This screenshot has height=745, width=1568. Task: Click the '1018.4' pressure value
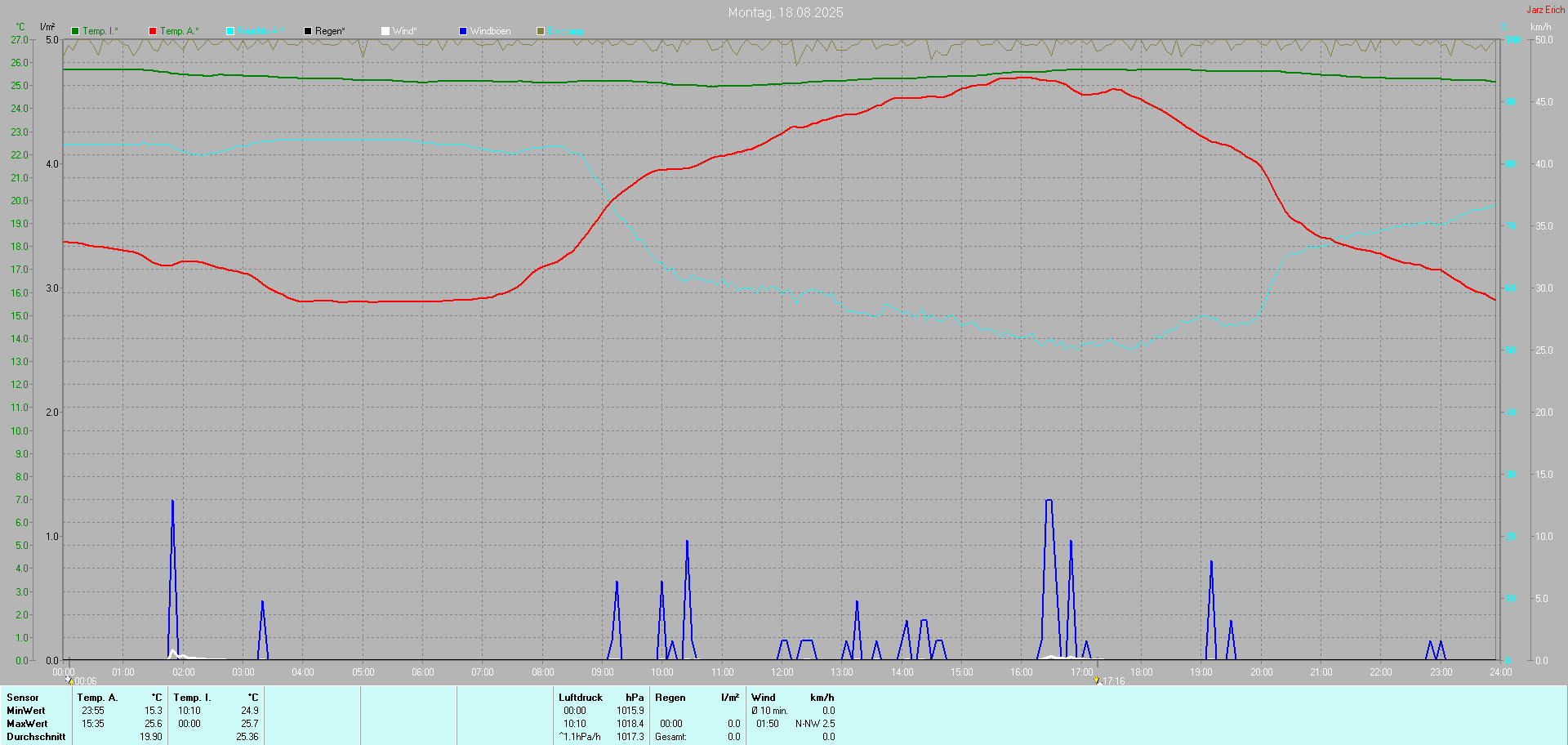(x=630, y=724)
